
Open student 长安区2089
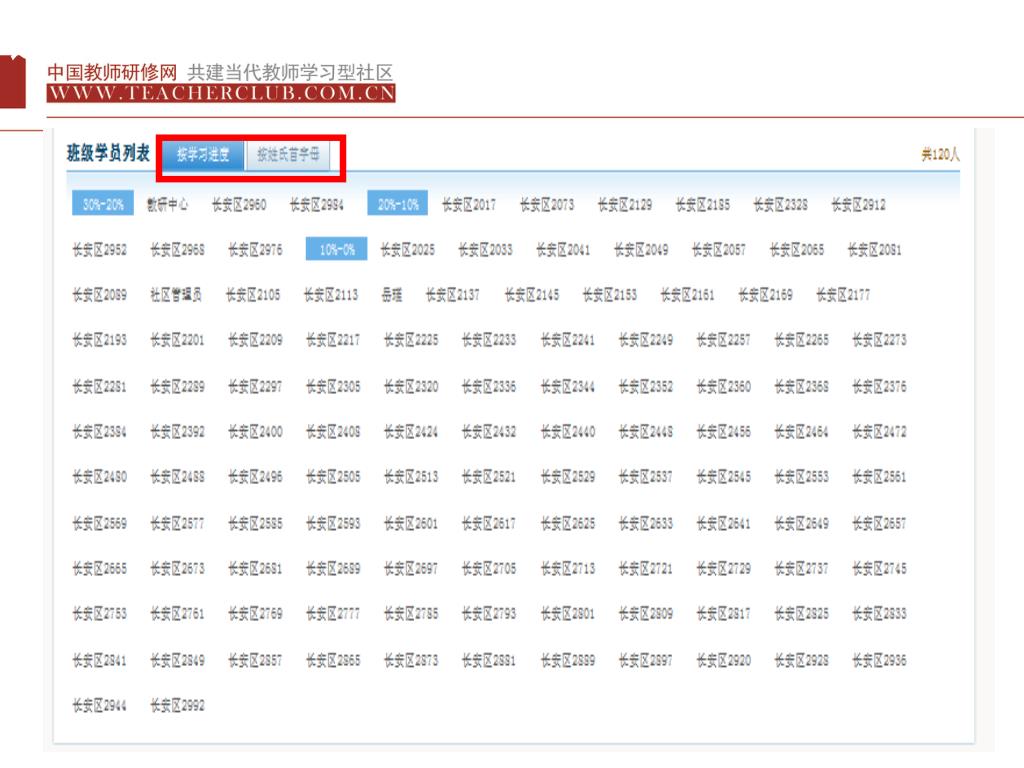[x=99, y=295]
